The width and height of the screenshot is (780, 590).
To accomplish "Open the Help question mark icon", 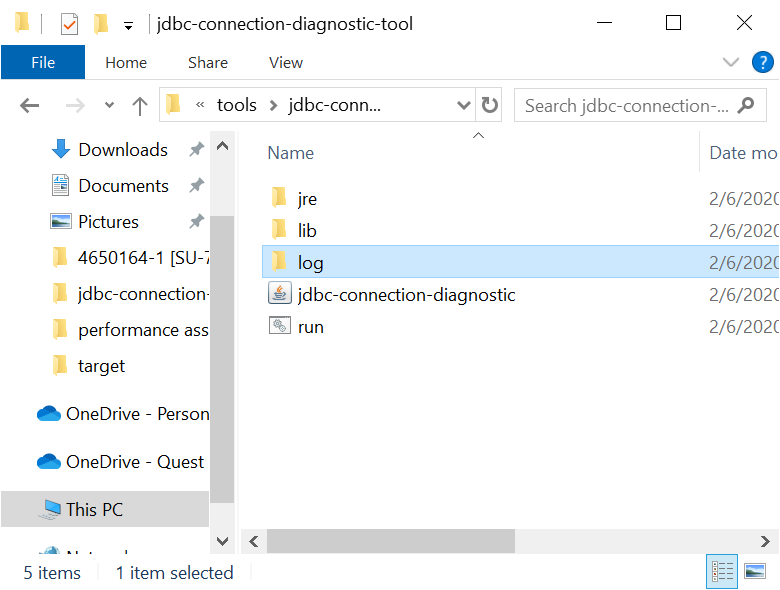I will [x=762, y=62].
